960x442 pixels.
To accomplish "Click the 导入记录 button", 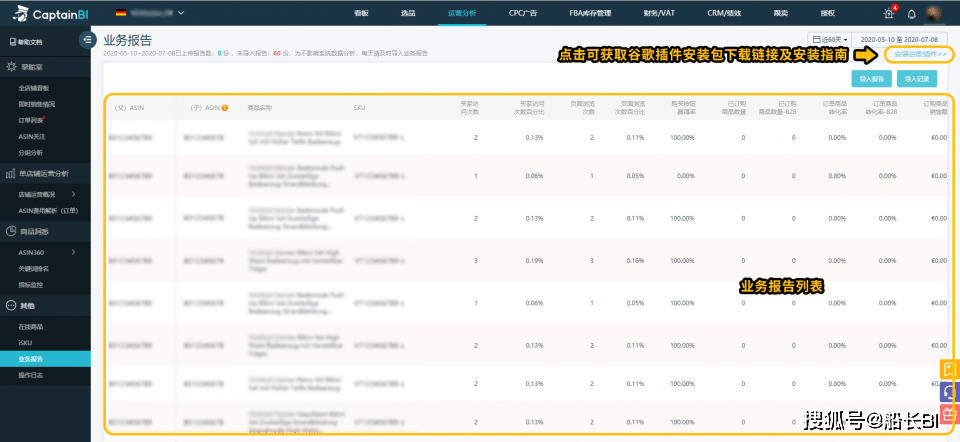I will coord(917,78).
